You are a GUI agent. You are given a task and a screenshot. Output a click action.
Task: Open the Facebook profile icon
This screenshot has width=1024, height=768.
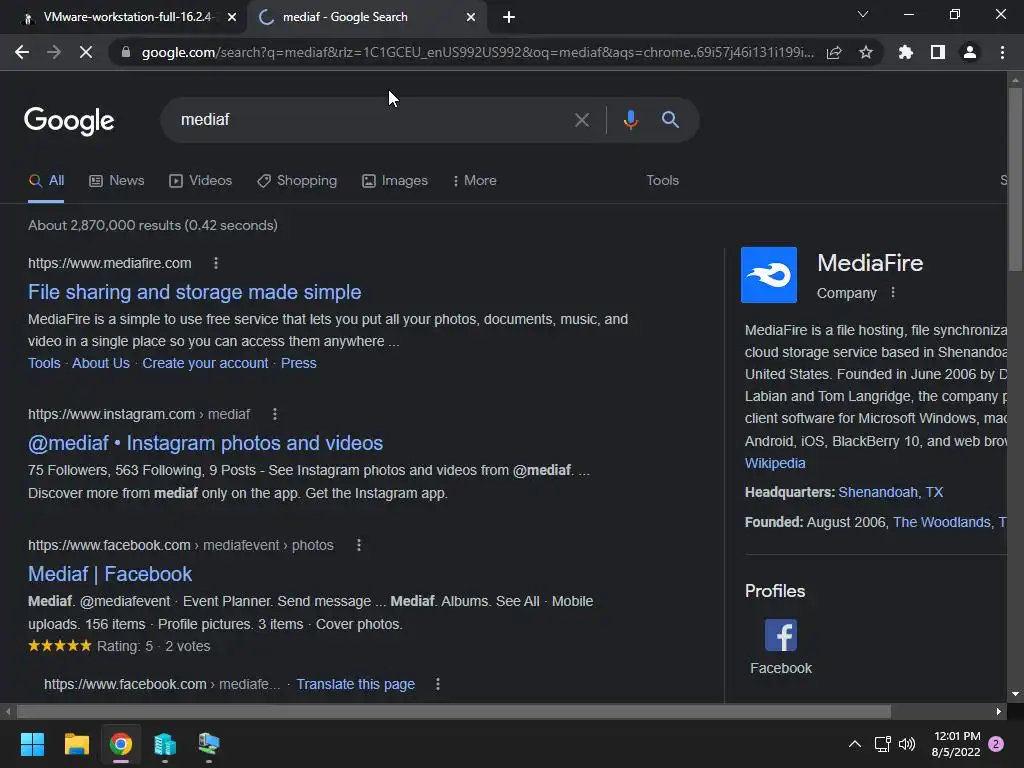(780, 635)
